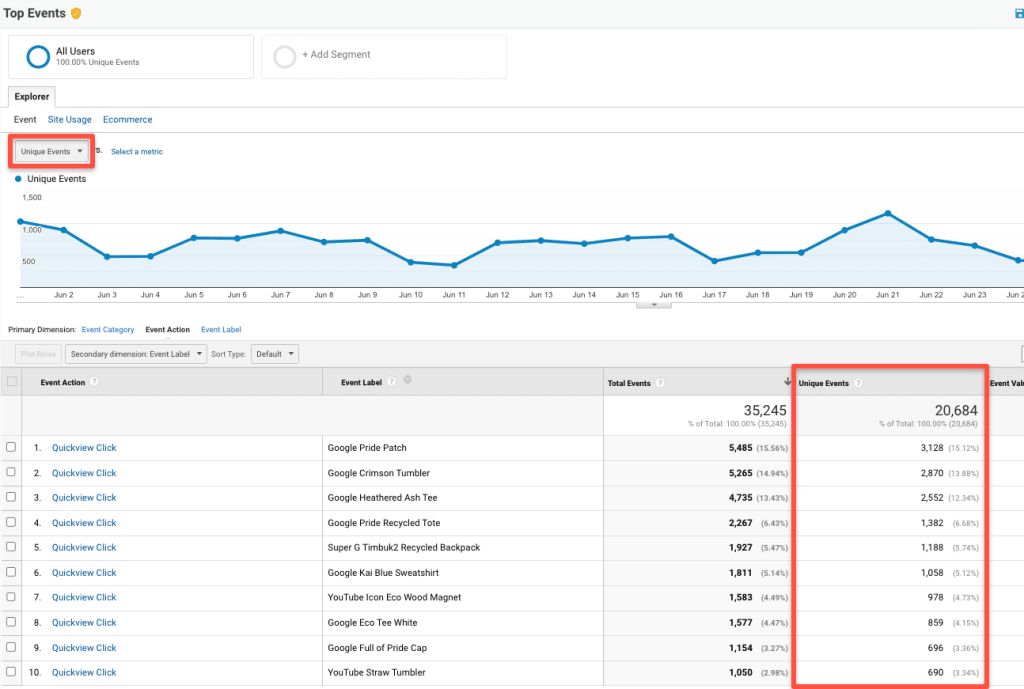Switch primary dimension to Event Category
The height and width of the screenshot is (689, 1024).
coord(107,329)
